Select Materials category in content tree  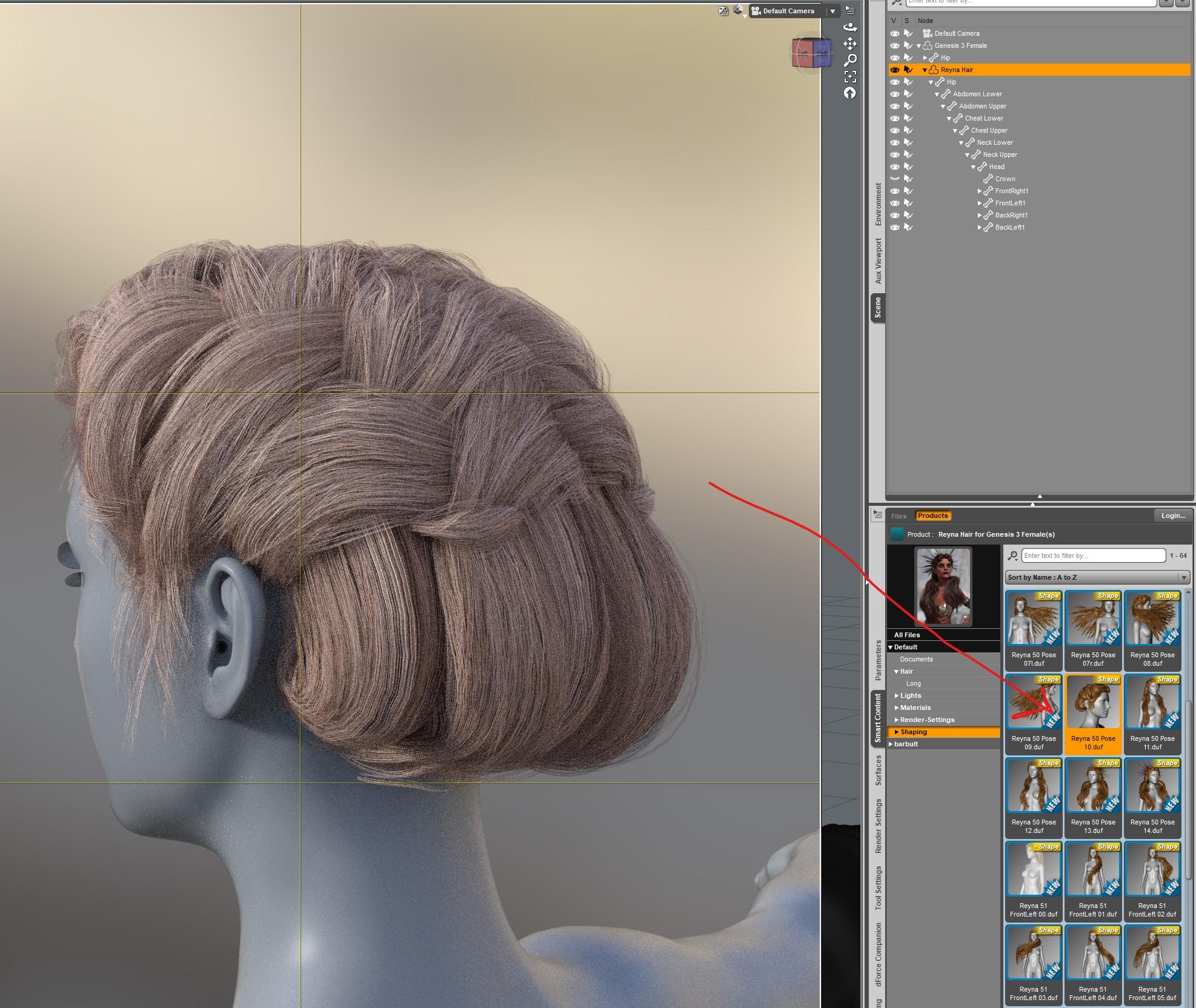[x=915, y=708]
